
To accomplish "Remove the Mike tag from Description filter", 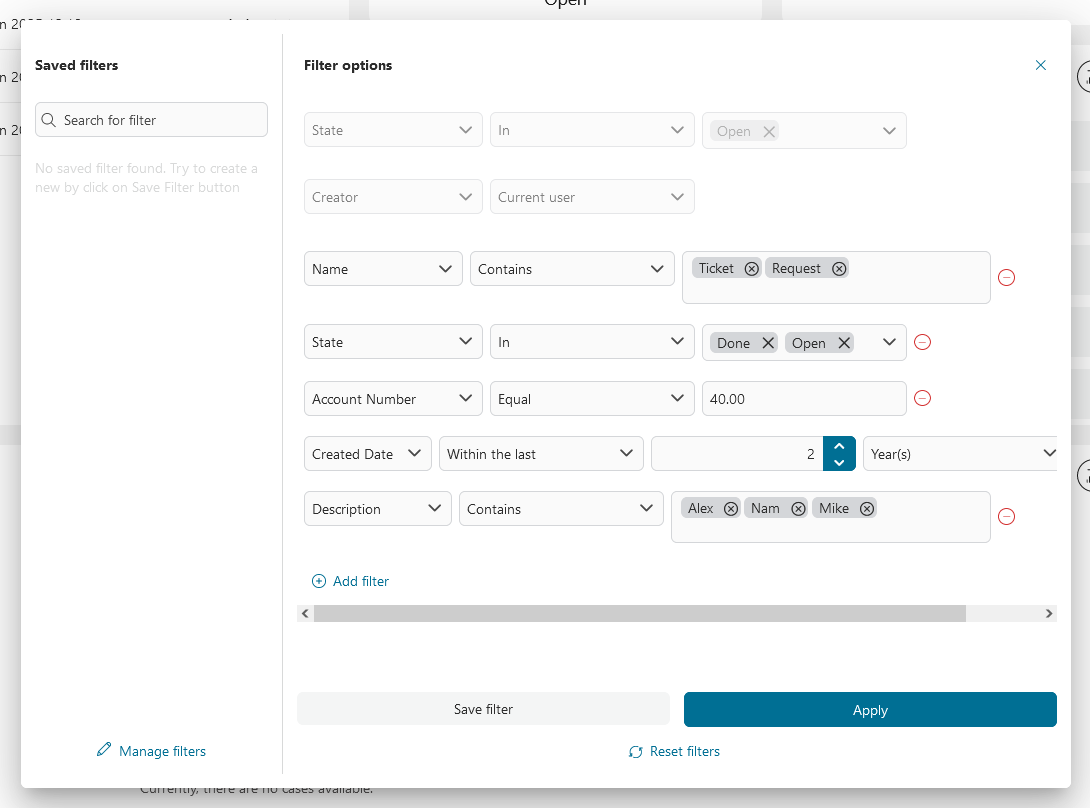I will (x=867, y=508).
